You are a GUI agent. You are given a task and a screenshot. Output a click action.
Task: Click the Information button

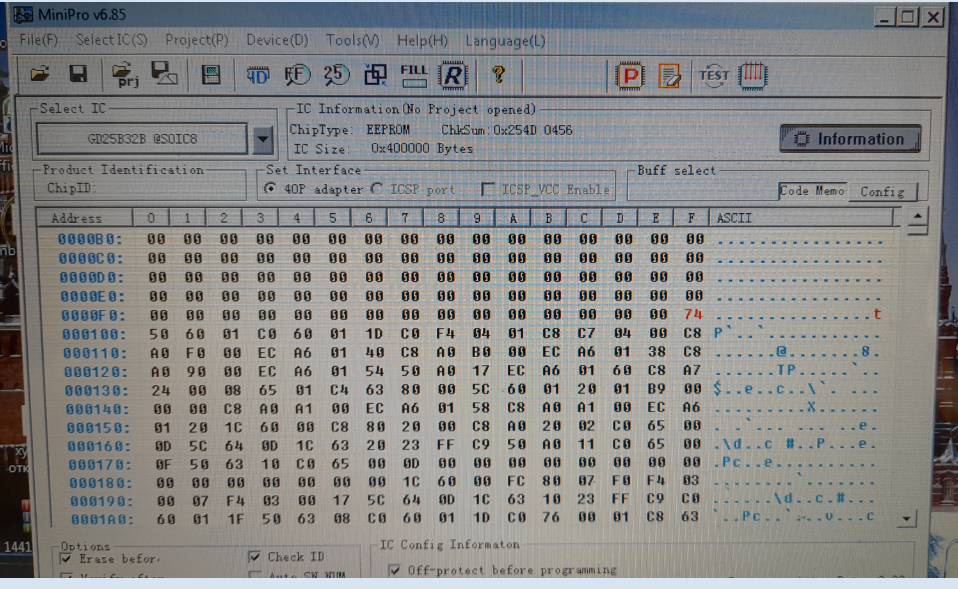pos(850,139)
